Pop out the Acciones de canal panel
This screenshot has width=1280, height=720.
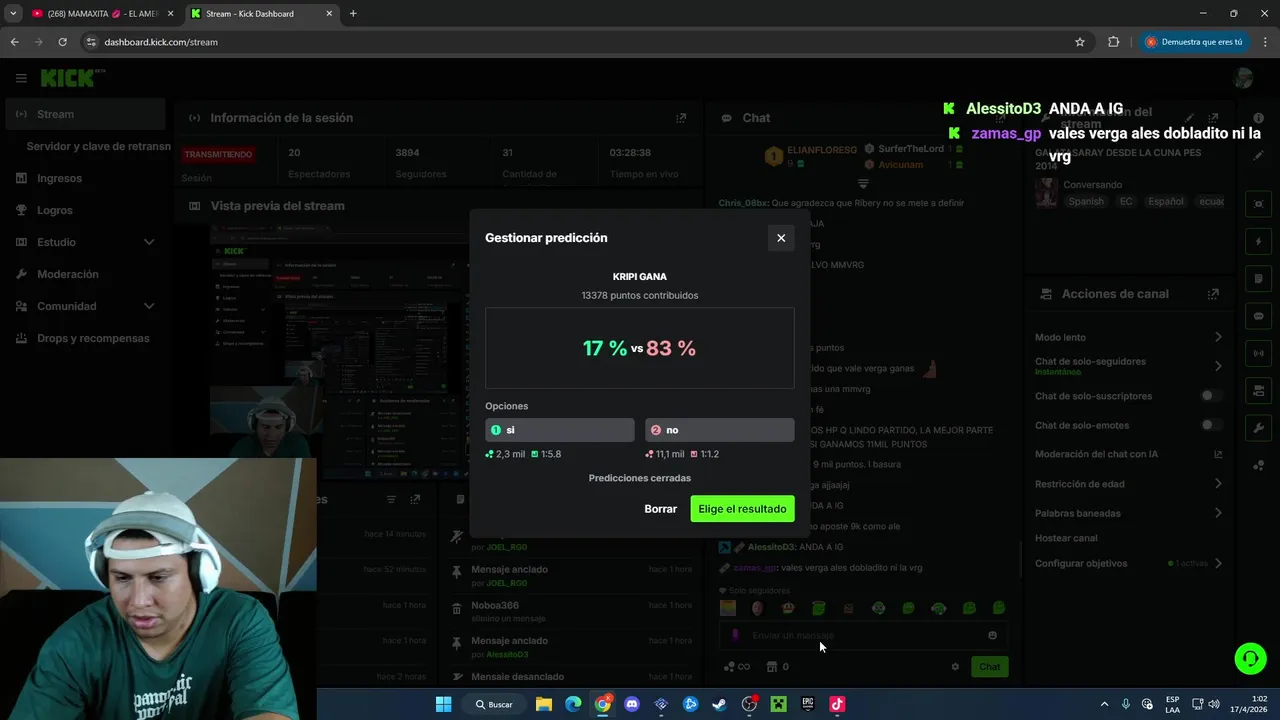pos(1213,294)
